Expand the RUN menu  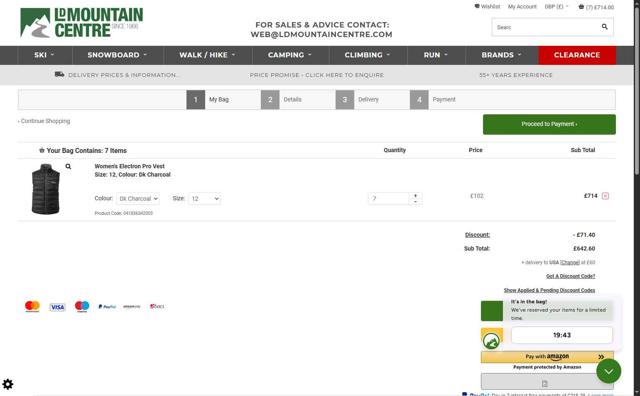pos(436,55)
